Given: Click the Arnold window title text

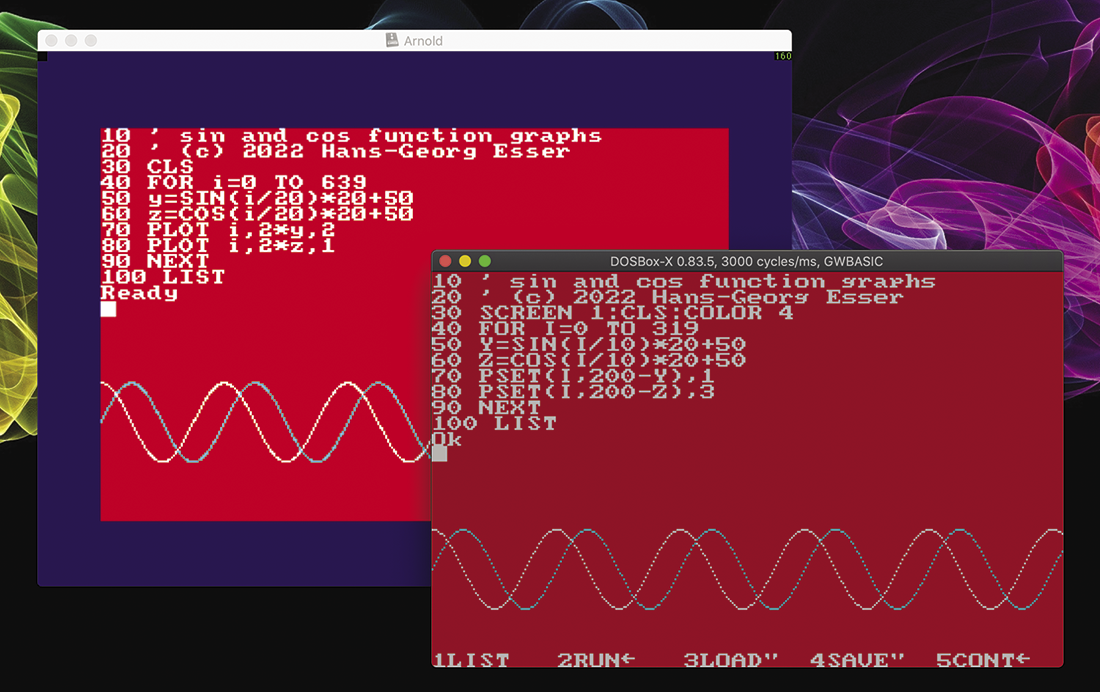Looking at the screenshot, I should pos(422,41).
